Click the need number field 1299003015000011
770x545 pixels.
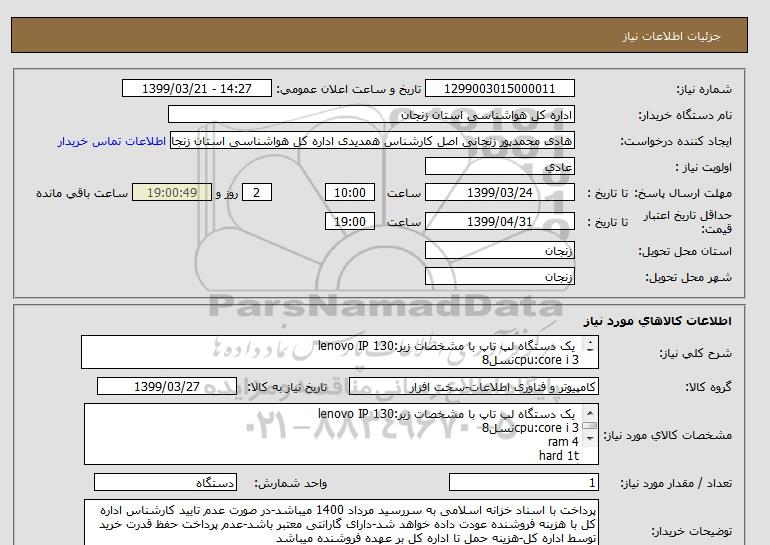tap(499, 88)
